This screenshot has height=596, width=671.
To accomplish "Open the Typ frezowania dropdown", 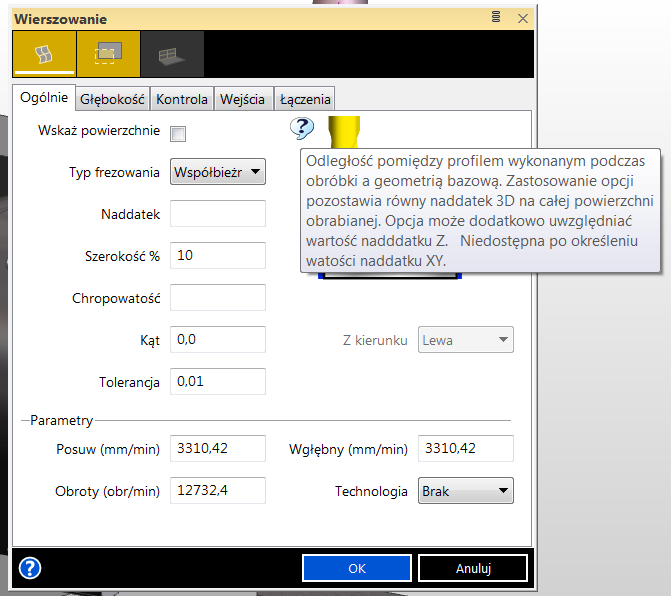I will click(x=218, y=172).
